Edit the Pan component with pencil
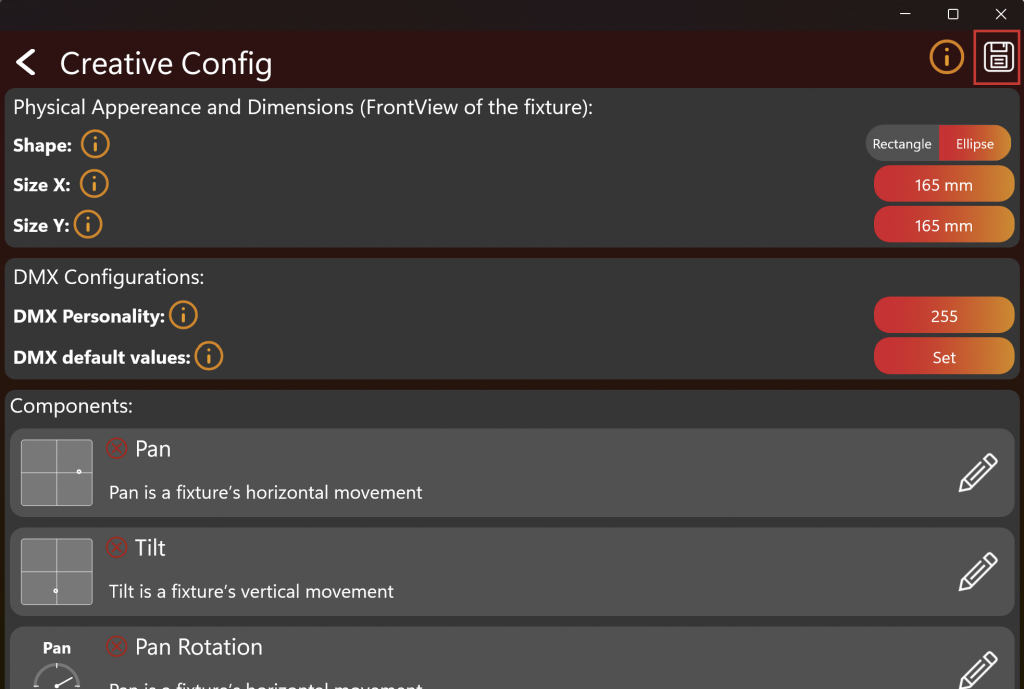1024x689 pixels. (978, 472)
